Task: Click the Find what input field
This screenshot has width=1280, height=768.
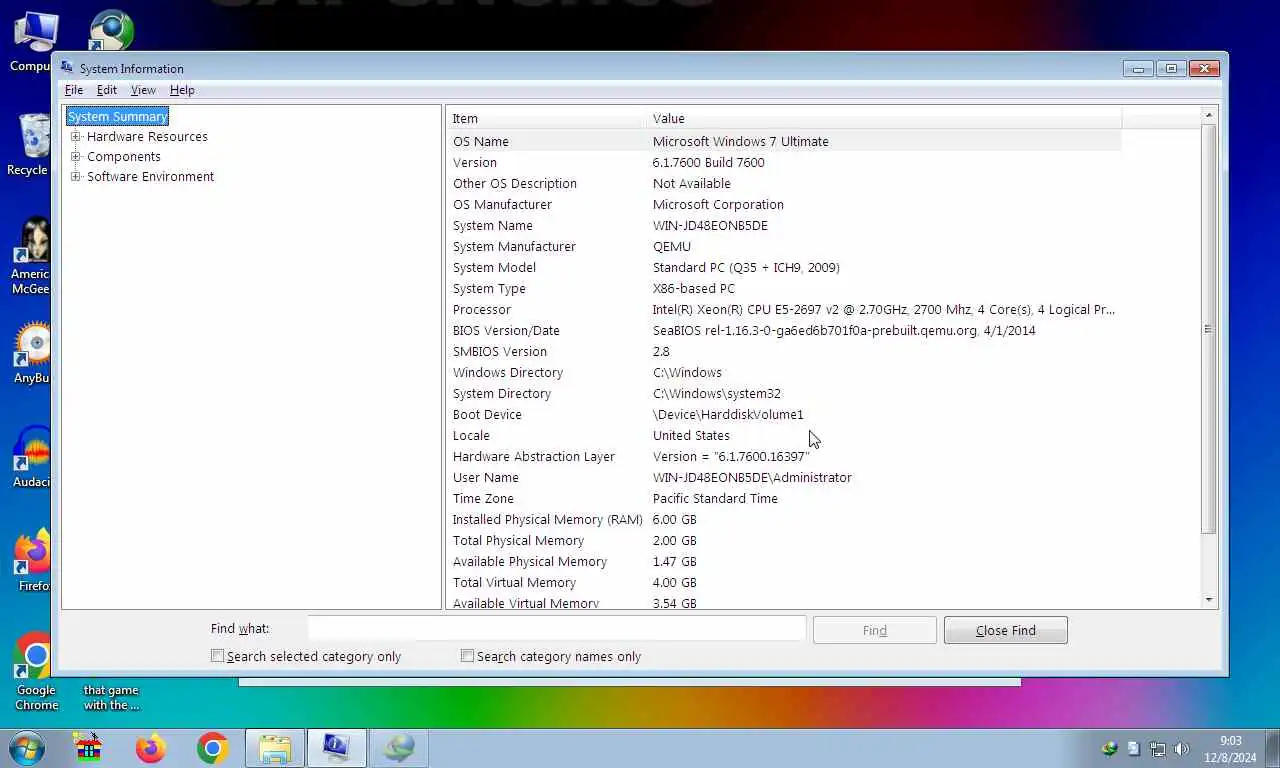Action: pyautogui.click(x=556, y=628)
